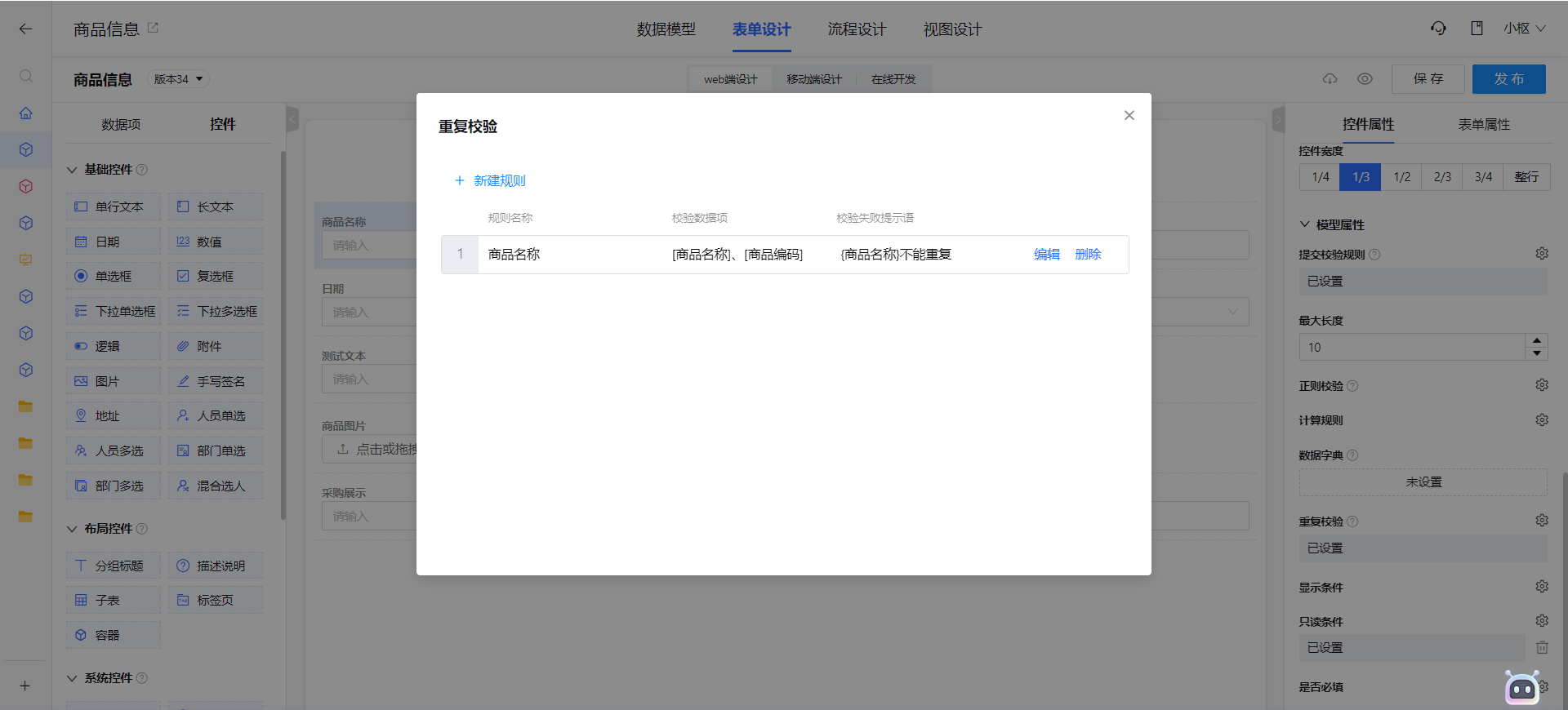Click the plus icon at sidebar bottom
Image resolution: width=1568 pixels, height=710 pixels.
24,686
